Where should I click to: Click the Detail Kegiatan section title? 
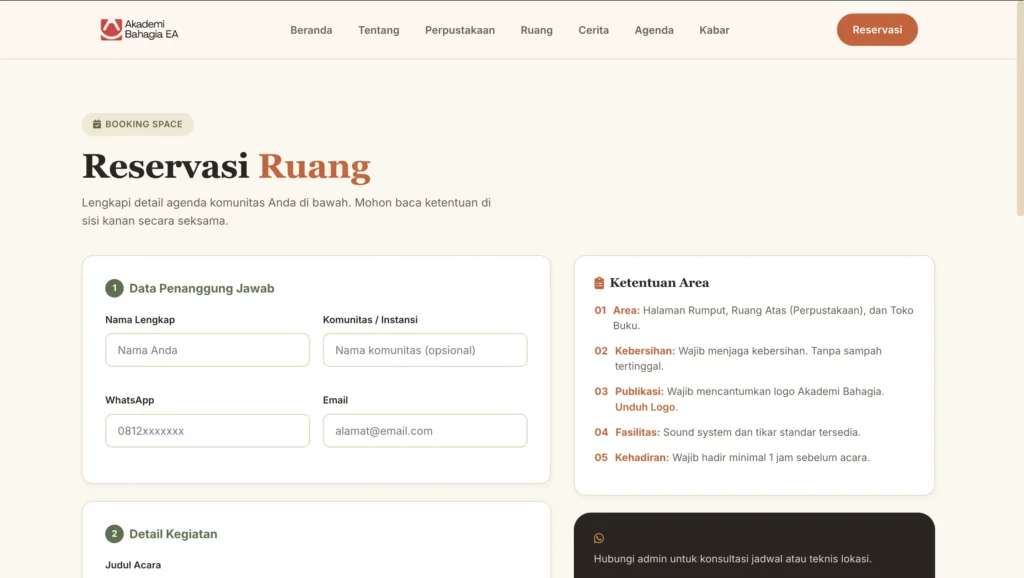[173, 534]
